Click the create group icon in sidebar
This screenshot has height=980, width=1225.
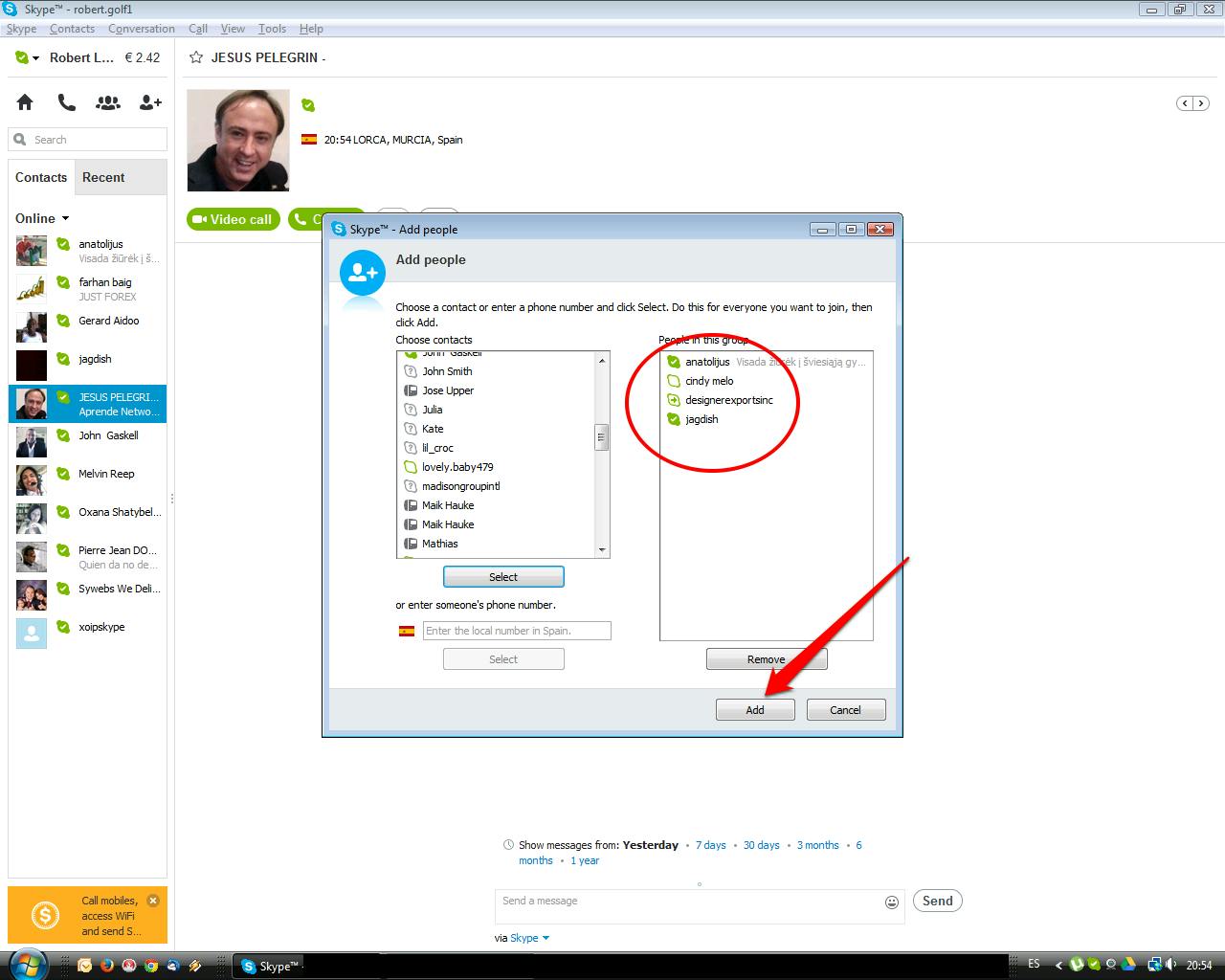pos(108,102)
